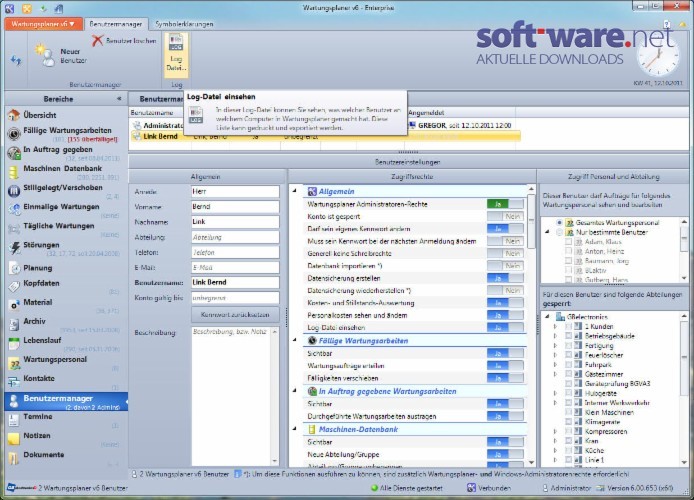Viewport: 694px width, 500px height.
Task: Toggle Konto ist gesperrt switch
Action: point(505,216)
